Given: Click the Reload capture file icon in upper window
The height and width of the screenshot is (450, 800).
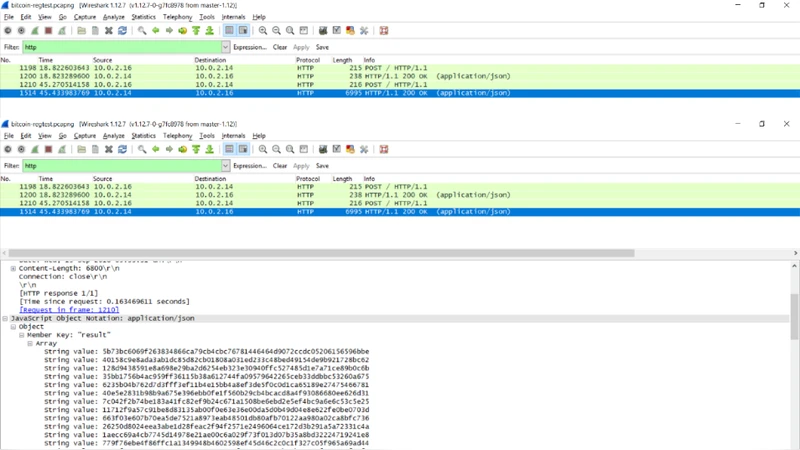Looking at the screenshot, I should click(122, 31).
